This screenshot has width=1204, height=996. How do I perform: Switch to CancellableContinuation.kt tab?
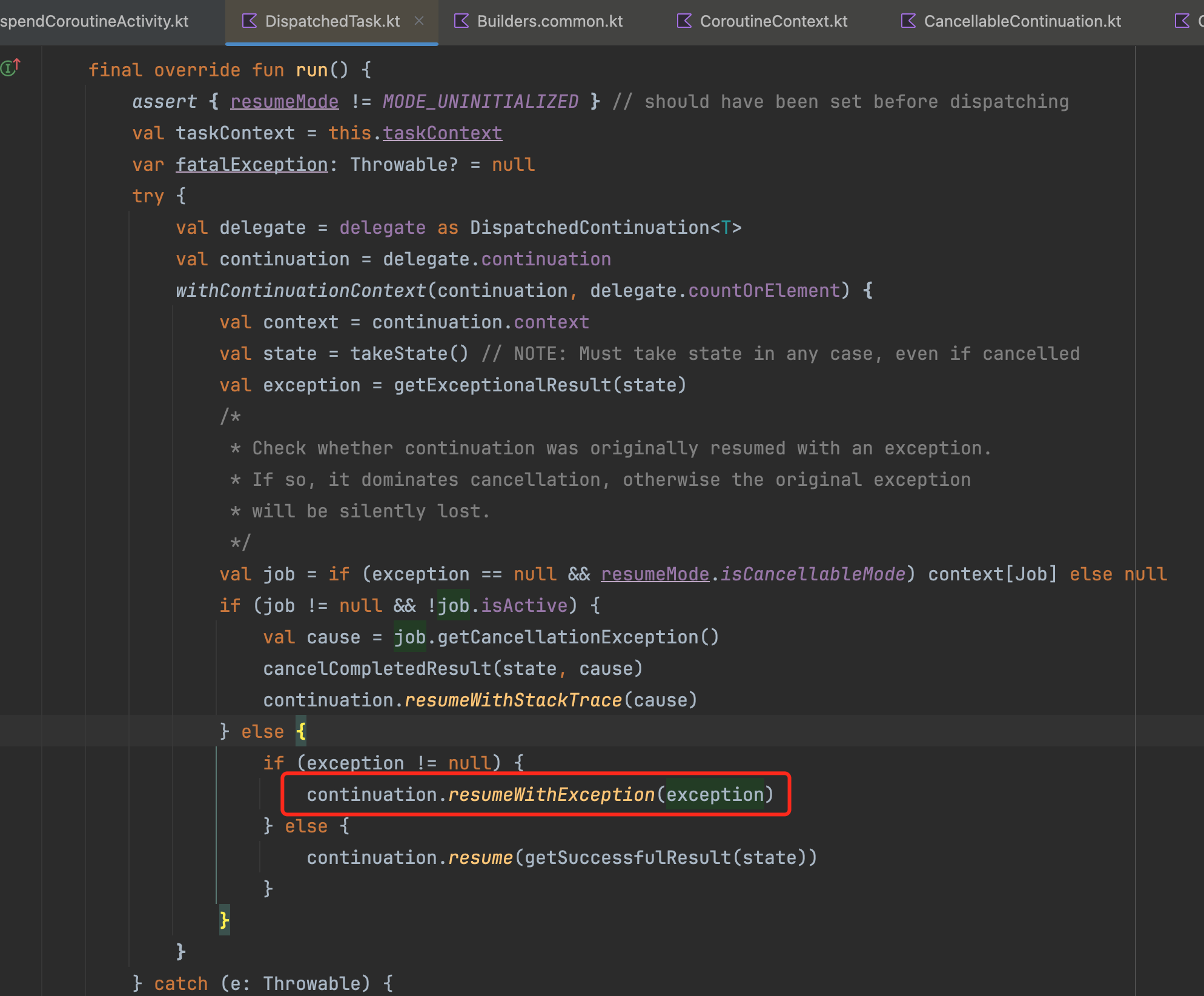pos(1022,21)
